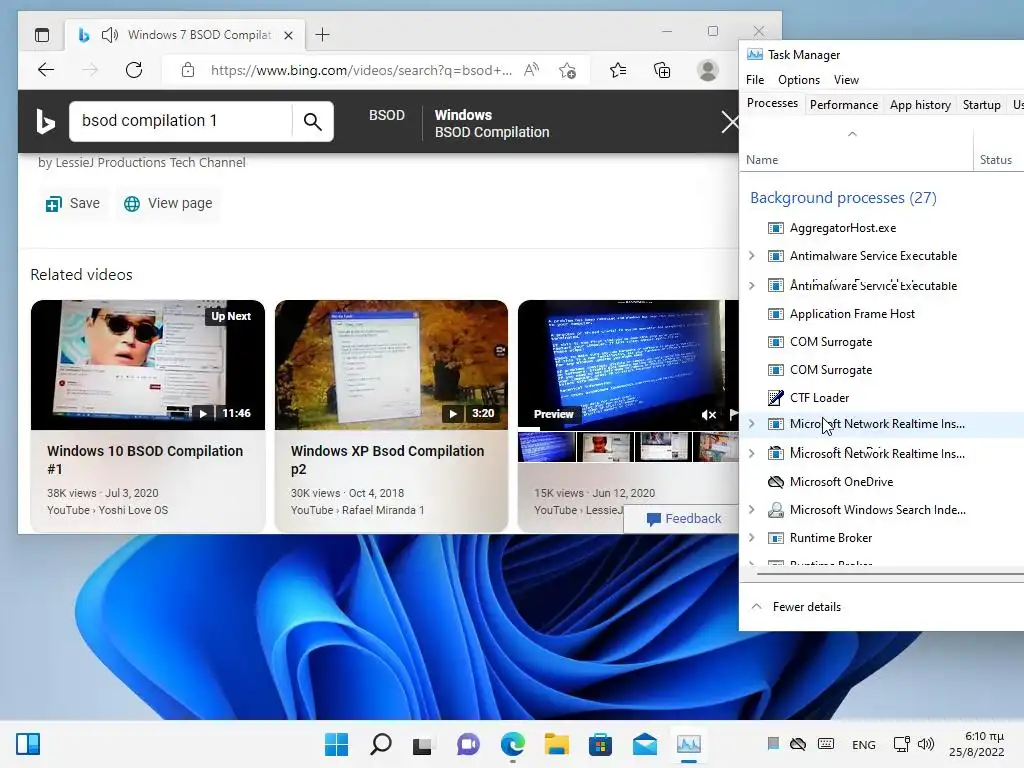Unmute the preview video speaker icon
Screen dimensions: 1024x768
[x=708, y=415]
